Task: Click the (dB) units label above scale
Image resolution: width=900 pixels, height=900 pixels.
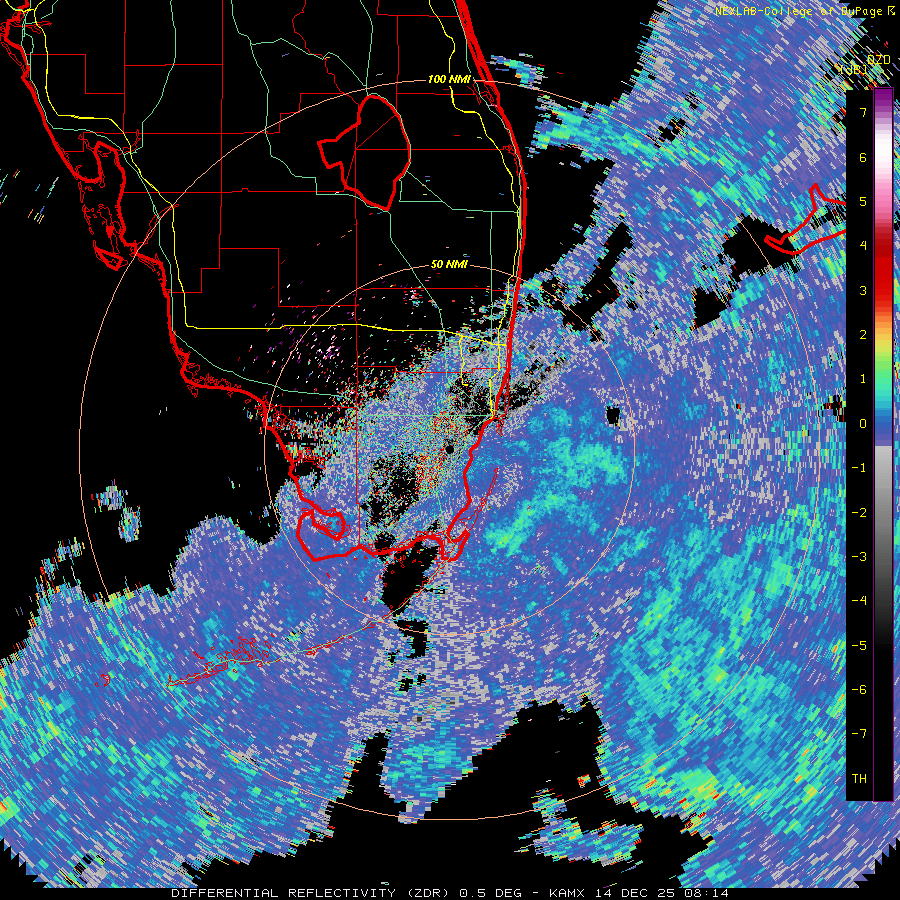Action: 854,69
